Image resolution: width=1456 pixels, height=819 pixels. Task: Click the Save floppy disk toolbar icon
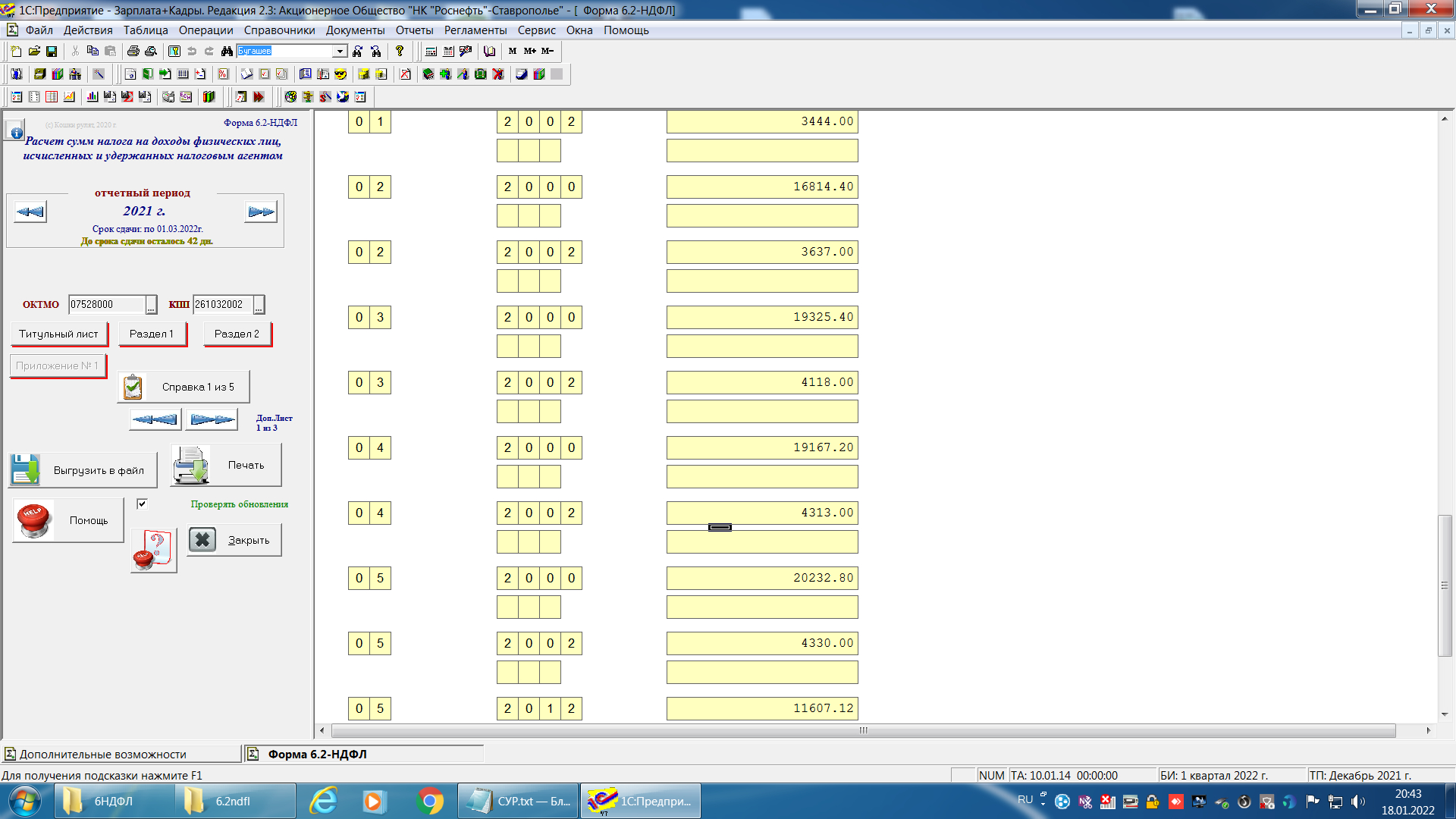tap(52, 52)
